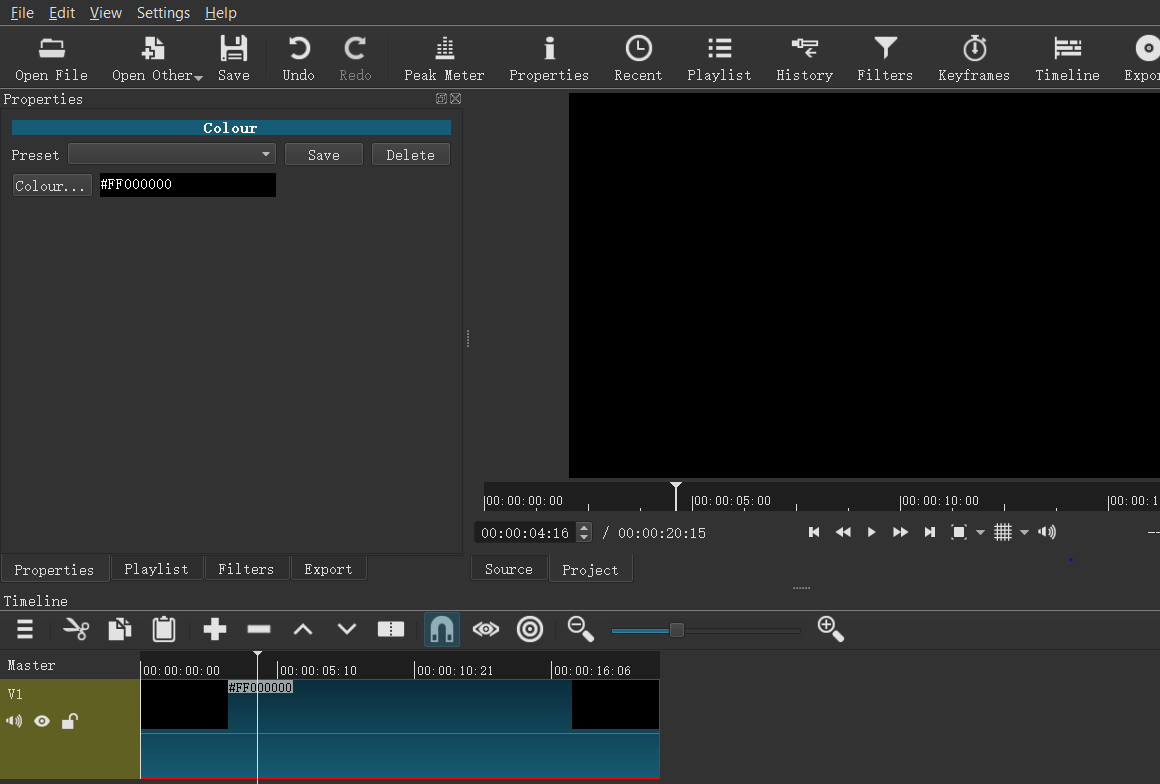Click the timeline zoom in magnifier

pos(831,629)
